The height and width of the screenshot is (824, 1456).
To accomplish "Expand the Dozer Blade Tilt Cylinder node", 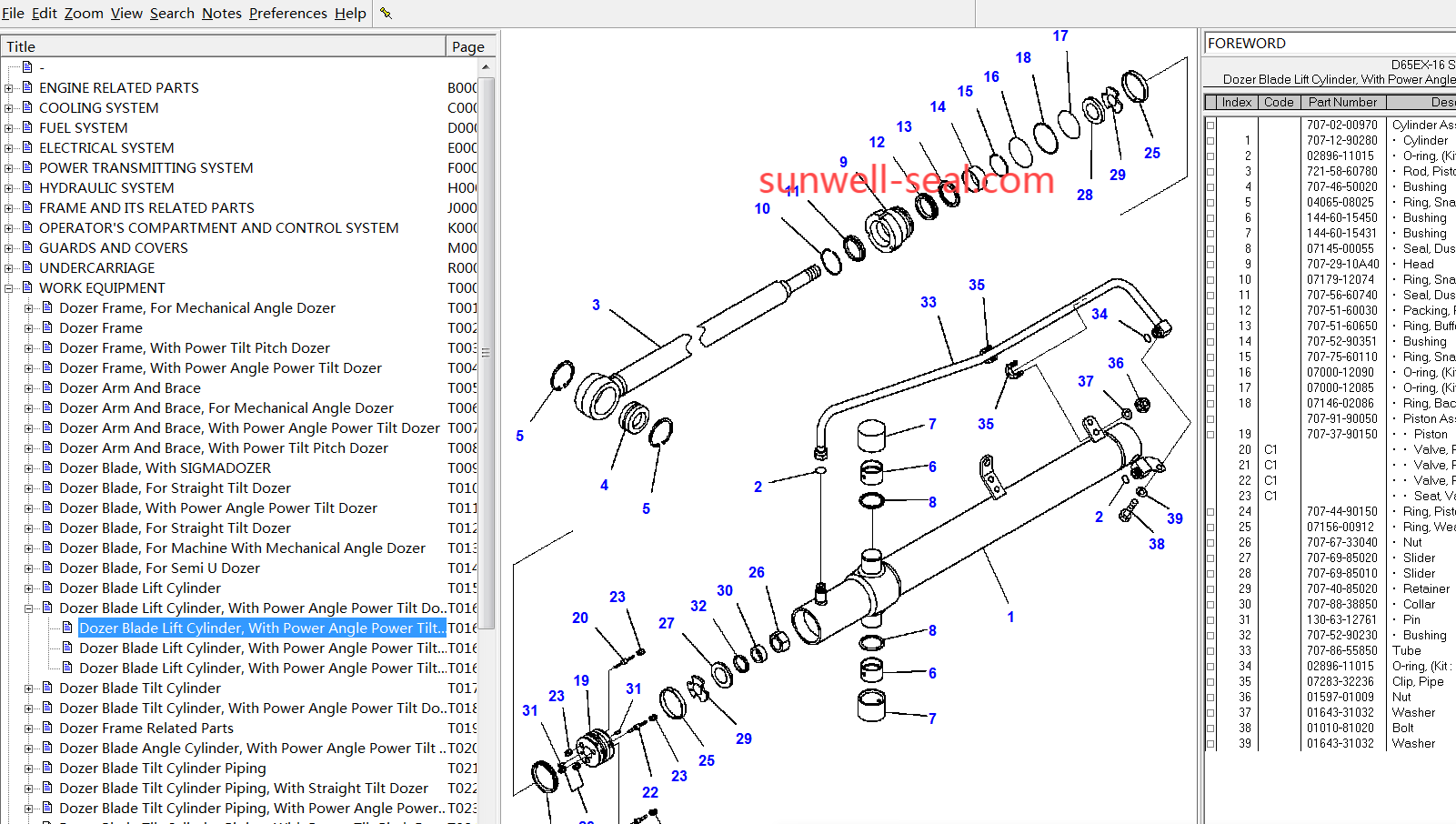I will point(29,688).
